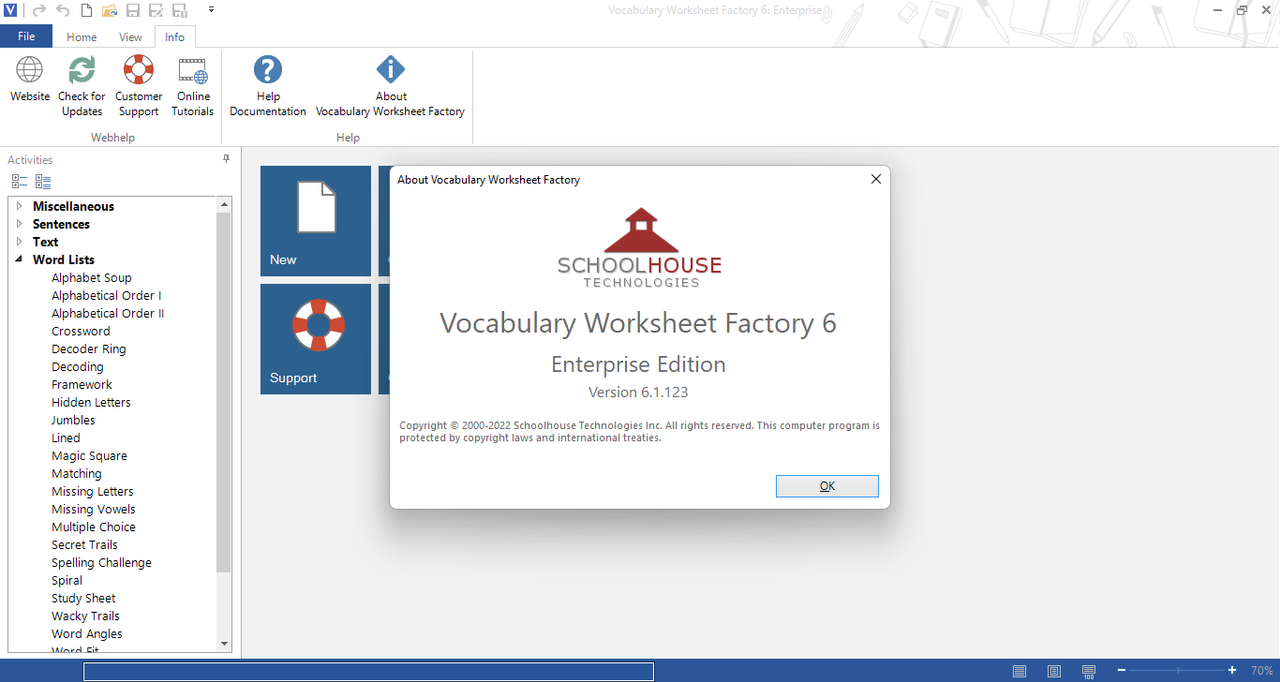This screenshot has height=682, width=1280.
Task: Select Hidden Letters activity
Action: pos(91,403)
